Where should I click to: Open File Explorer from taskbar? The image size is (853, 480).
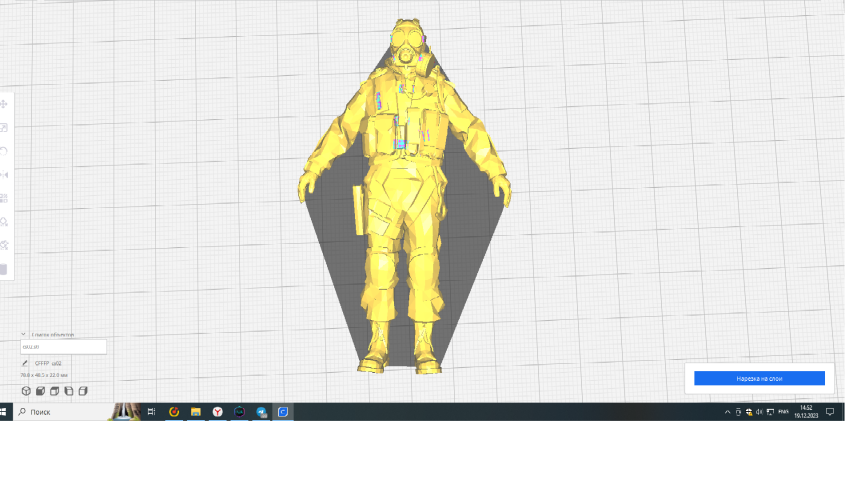click(196, 412)
